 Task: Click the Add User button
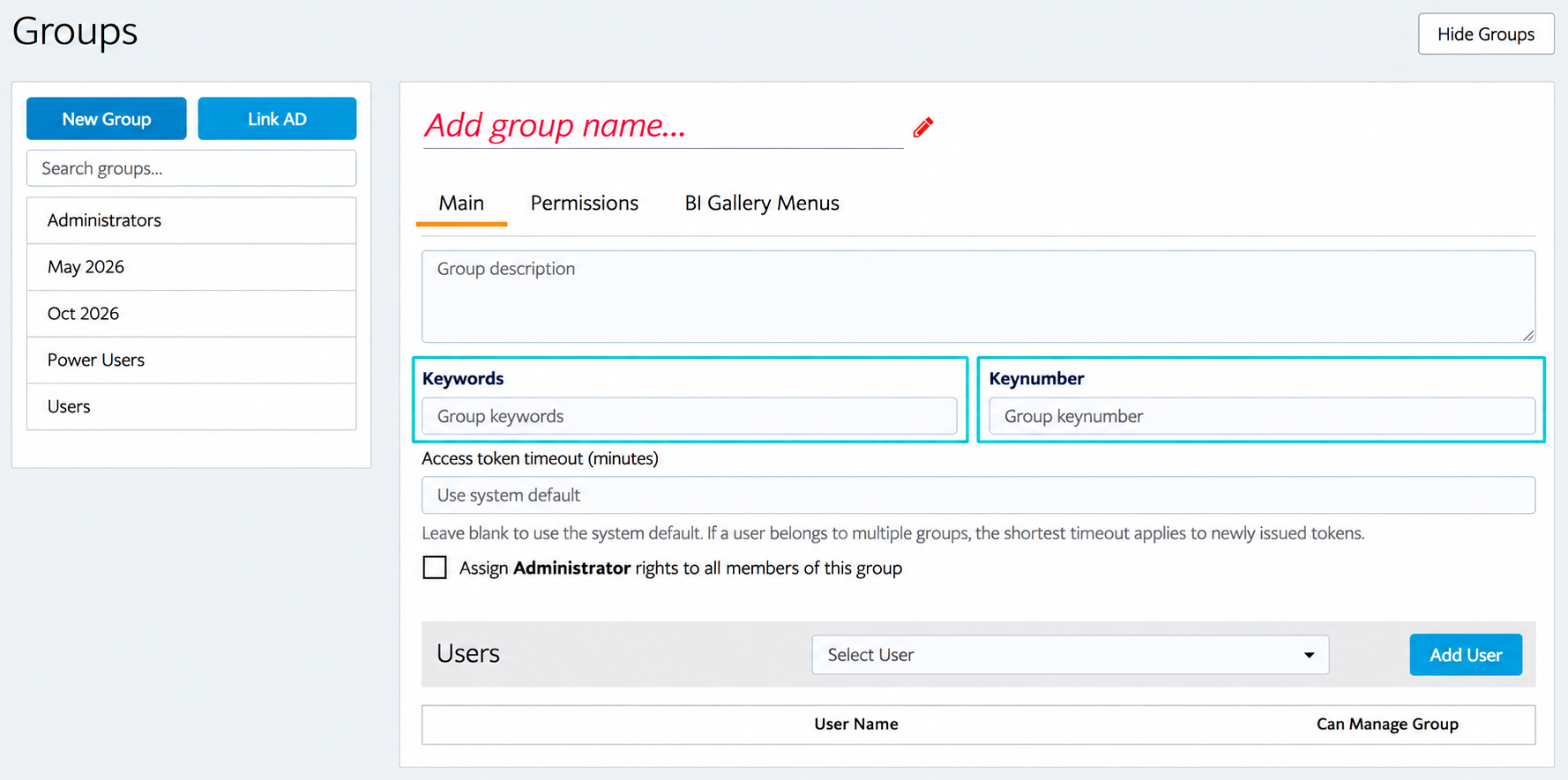click(x=1466, y=655)
